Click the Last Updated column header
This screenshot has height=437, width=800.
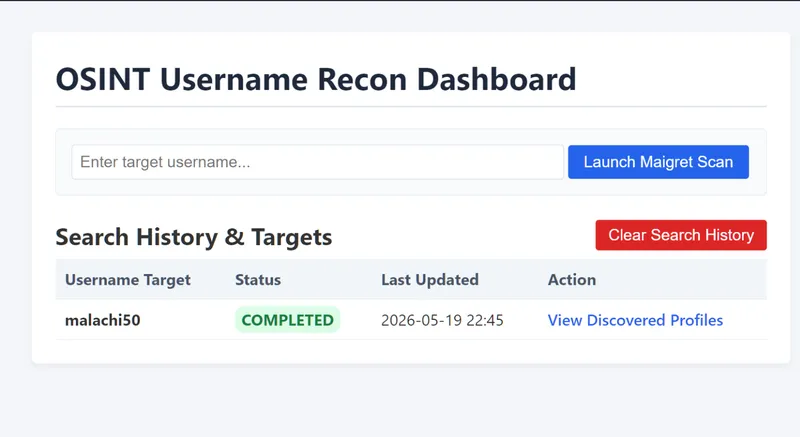click(x=430, y=280)
